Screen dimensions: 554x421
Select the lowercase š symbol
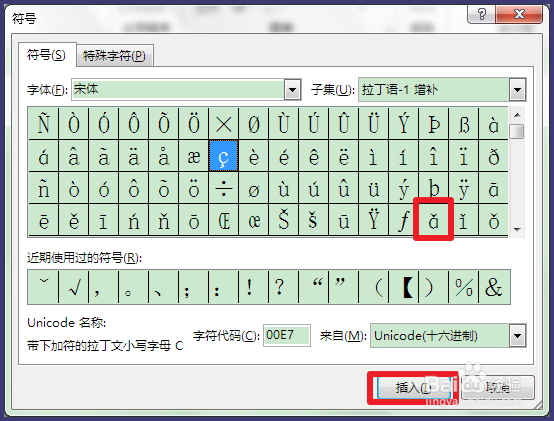pyautogui.click(x=314, y=220)
